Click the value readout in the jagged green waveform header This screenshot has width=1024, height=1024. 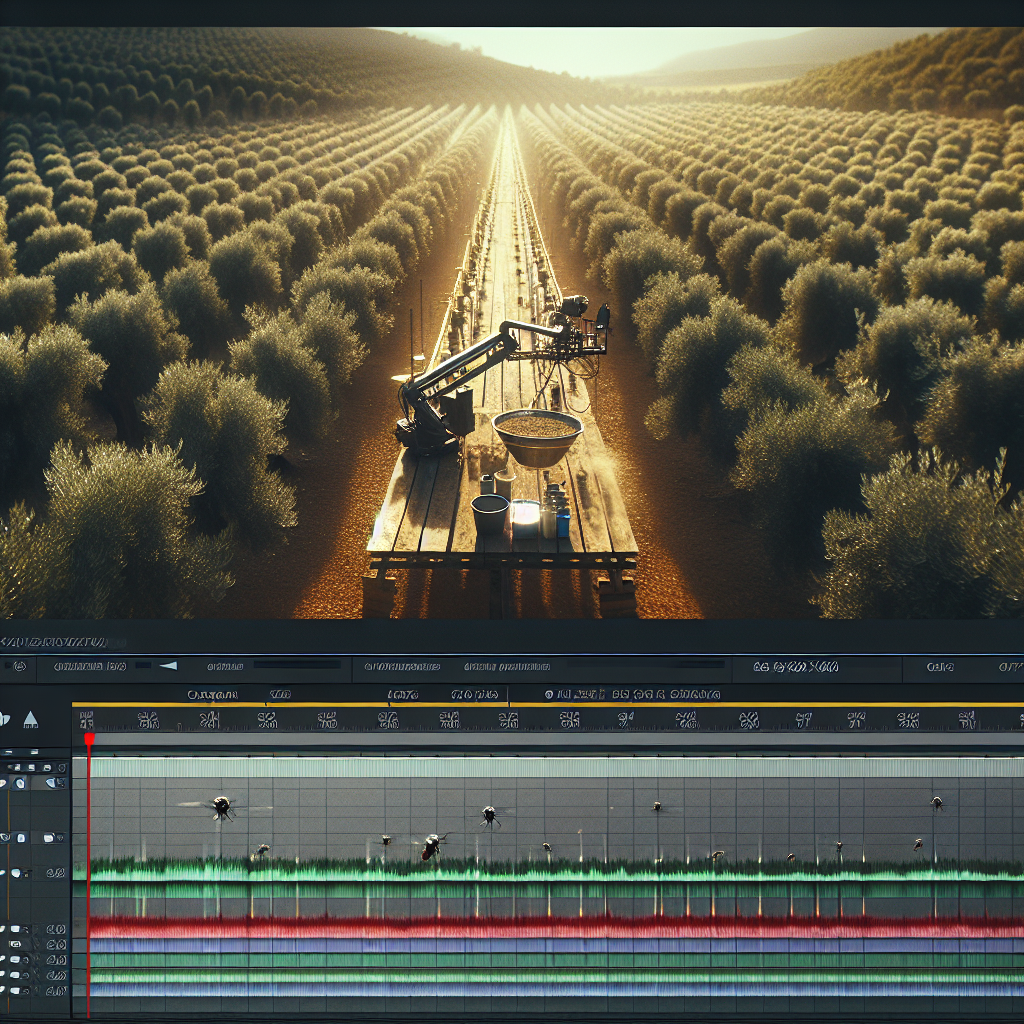[56, 873]
